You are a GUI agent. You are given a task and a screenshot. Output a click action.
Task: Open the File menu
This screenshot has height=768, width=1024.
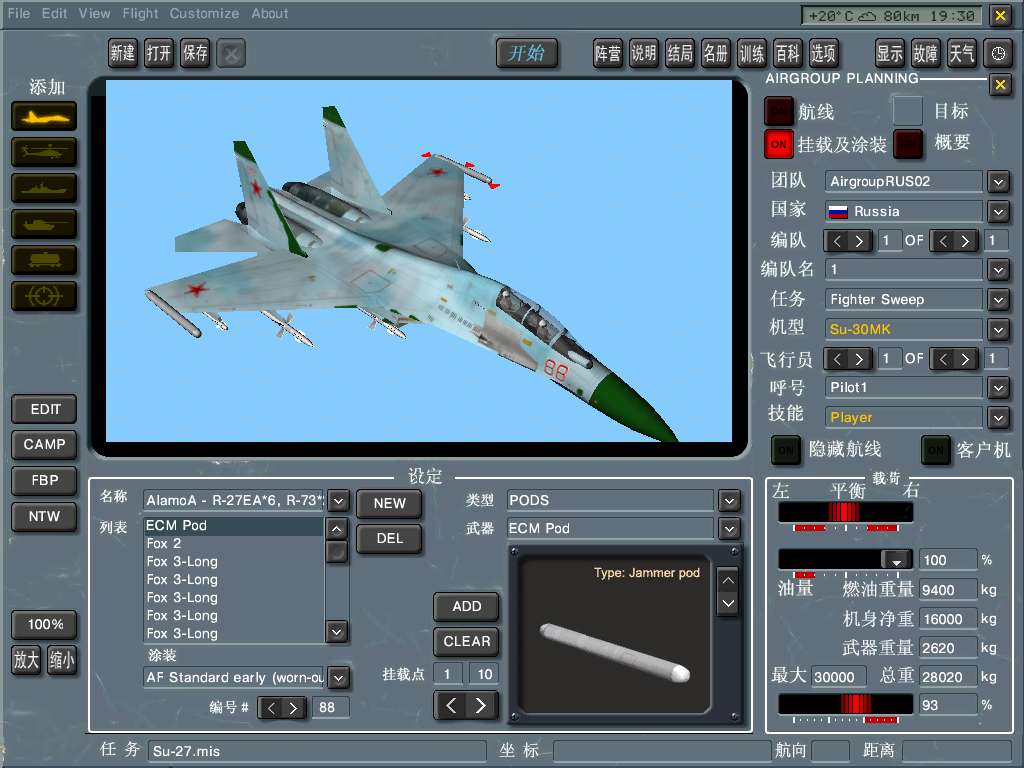(19, 13)
